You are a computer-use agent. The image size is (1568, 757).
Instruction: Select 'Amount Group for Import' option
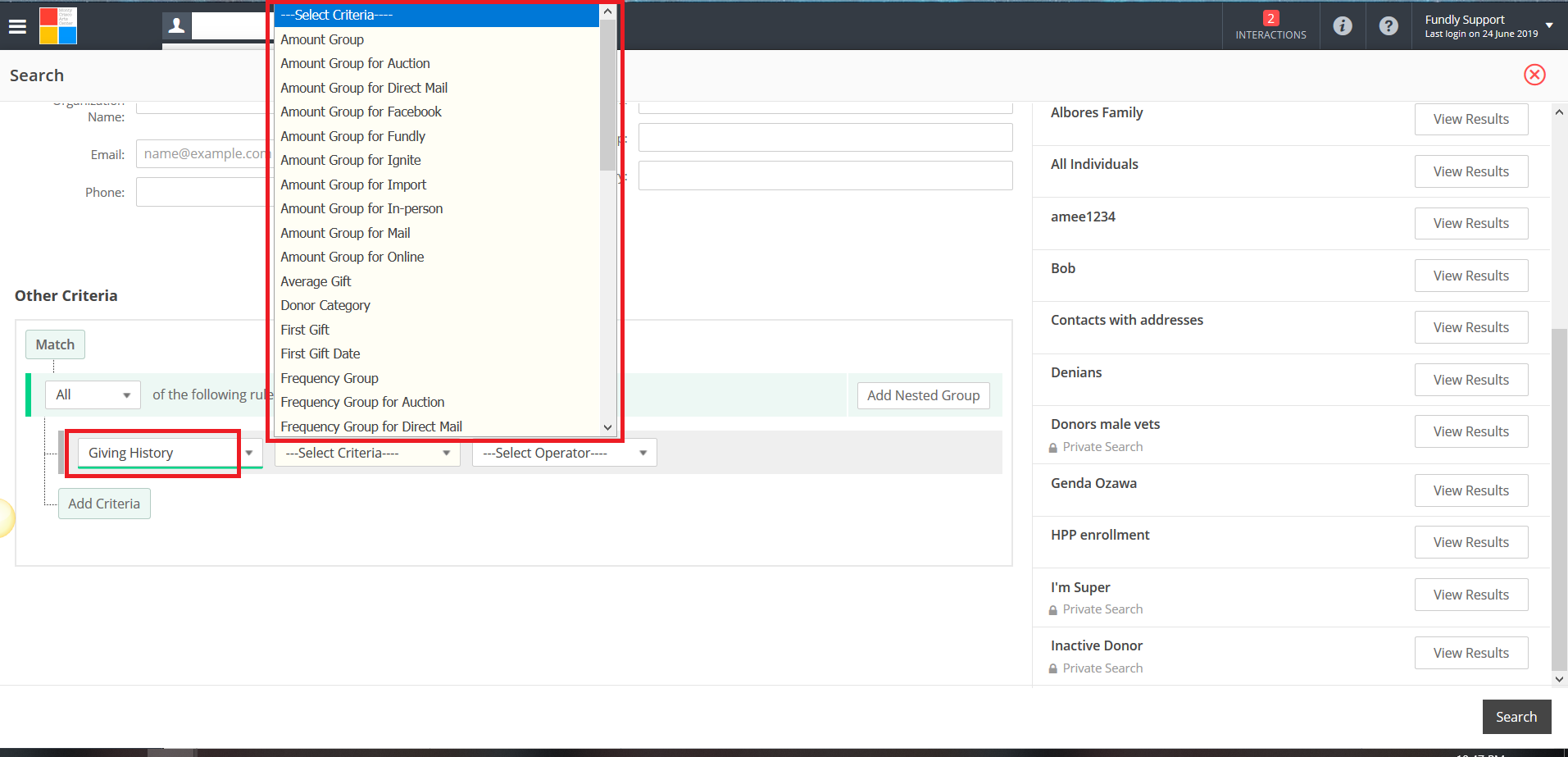pyautogui.click(x=437, y=185)
